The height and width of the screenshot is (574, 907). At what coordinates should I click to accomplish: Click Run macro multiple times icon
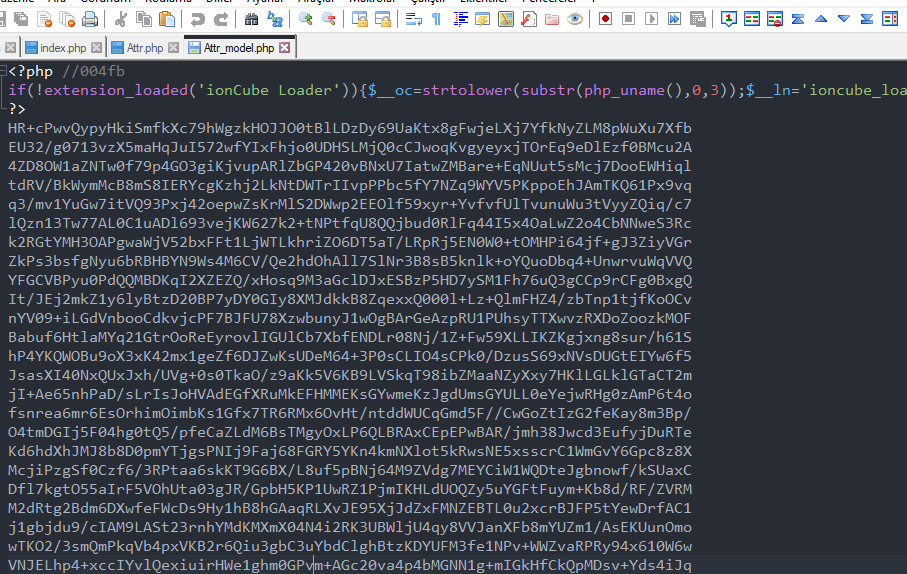pos(674,19)
